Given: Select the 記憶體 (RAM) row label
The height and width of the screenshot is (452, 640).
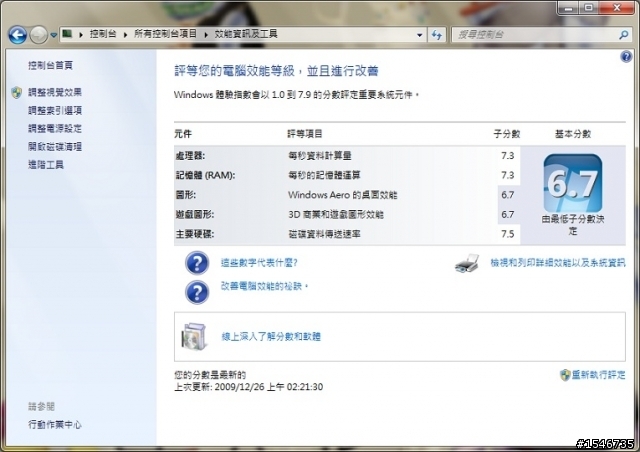Looking at the screenshot, I should pos(205,175).
